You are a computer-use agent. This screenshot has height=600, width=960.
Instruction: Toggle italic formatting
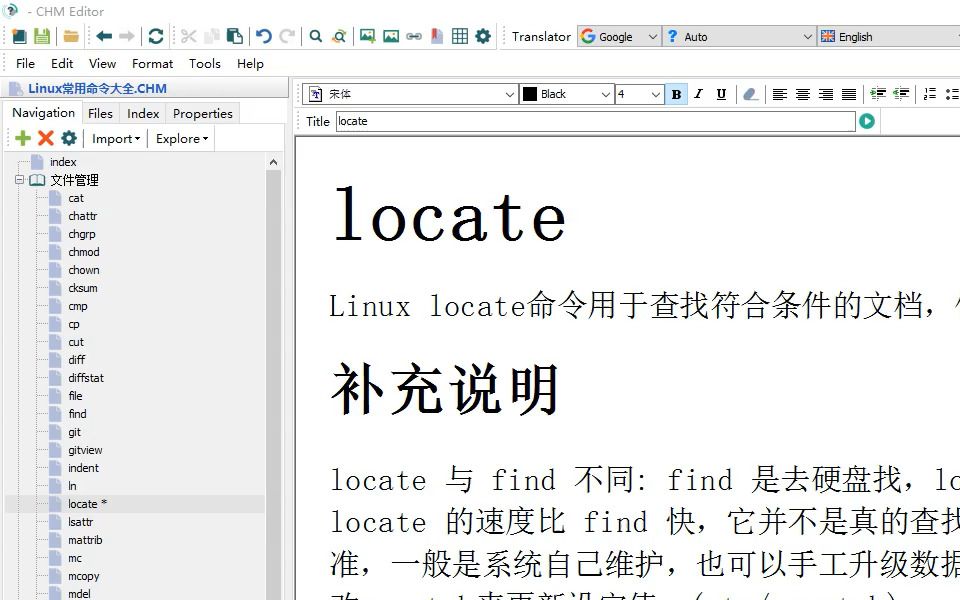(698, 94)
